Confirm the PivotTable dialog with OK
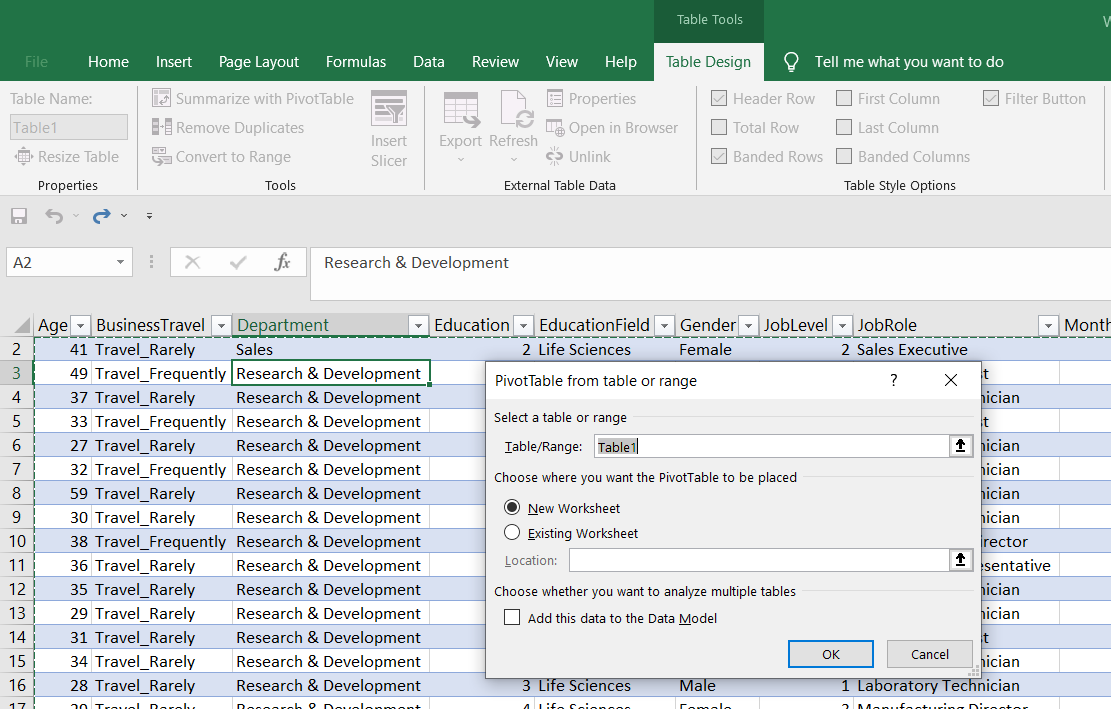The image size is (1111, 709). [x=830, y=654]
